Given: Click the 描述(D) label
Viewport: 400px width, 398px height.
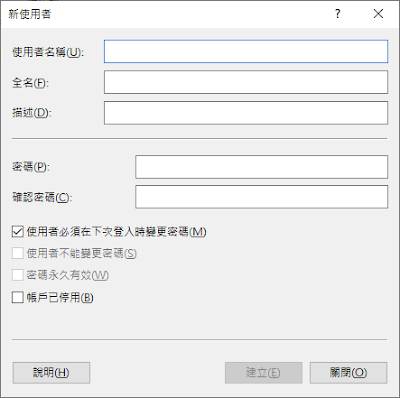Looking at the screenshot, I should click(x=32, y=113).
